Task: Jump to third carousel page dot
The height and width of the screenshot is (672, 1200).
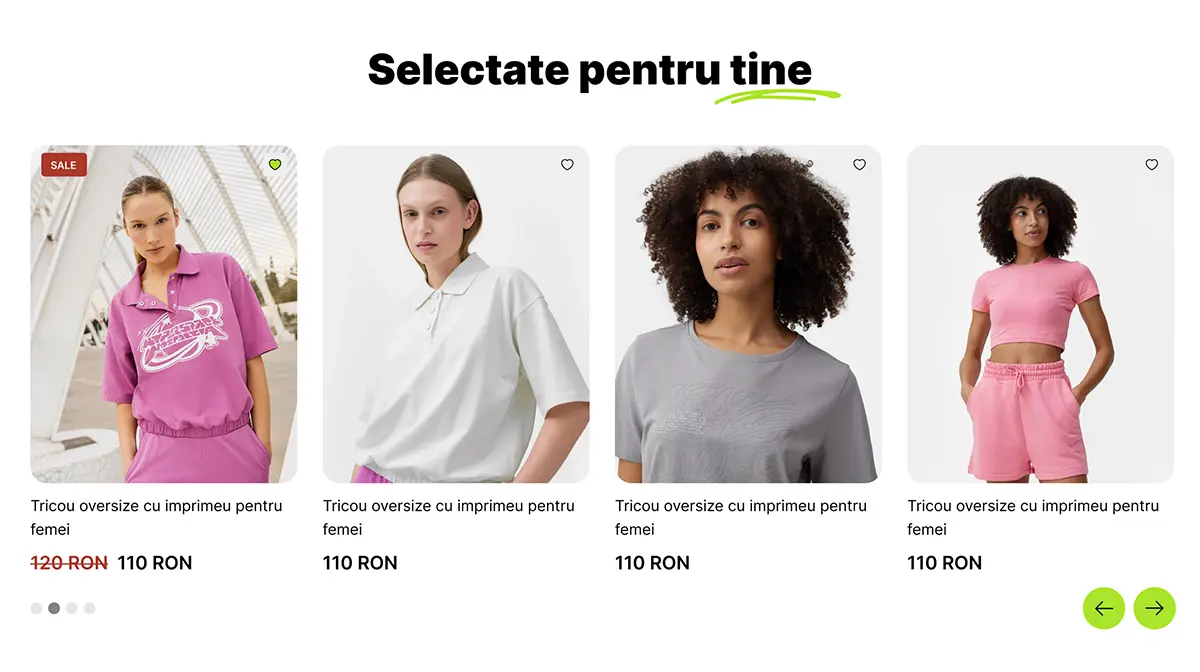Action: (x=72, y=608)
